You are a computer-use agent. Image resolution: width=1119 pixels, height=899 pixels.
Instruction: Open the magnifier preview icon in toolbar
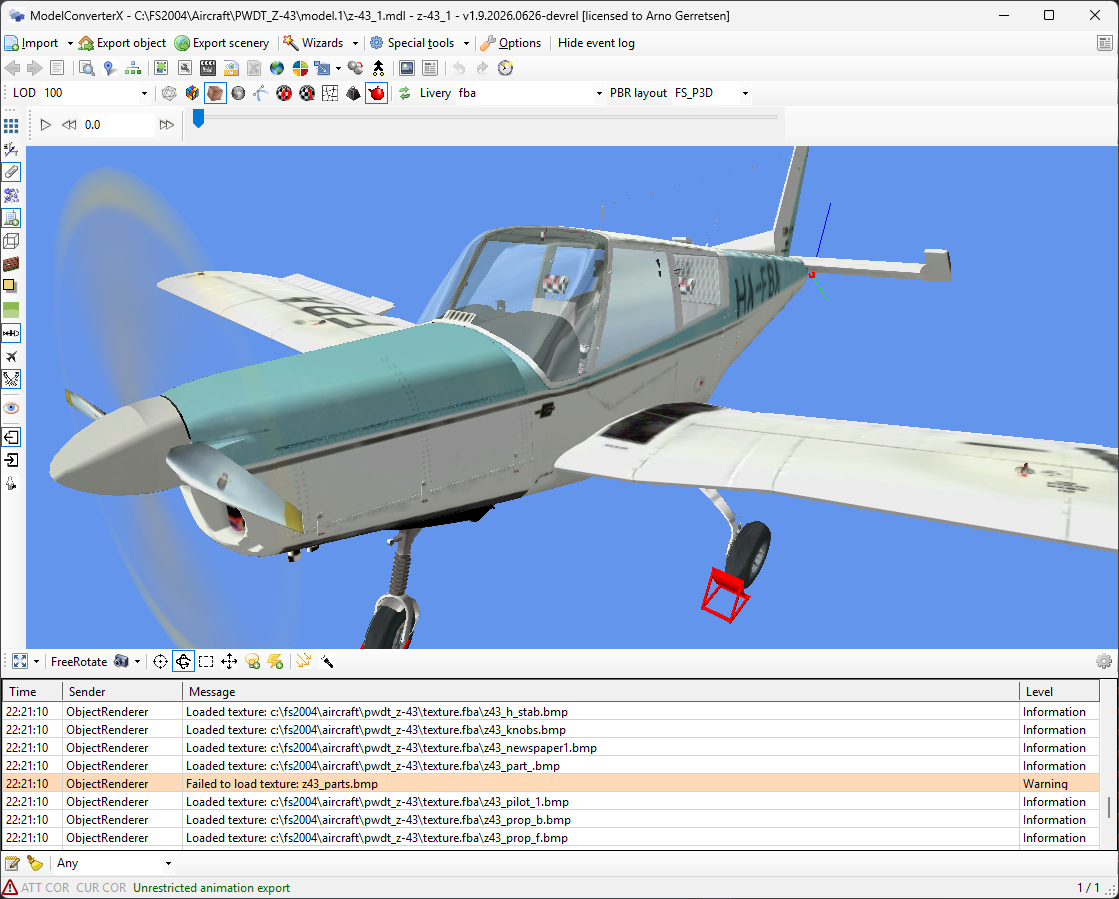coord(86,68)
